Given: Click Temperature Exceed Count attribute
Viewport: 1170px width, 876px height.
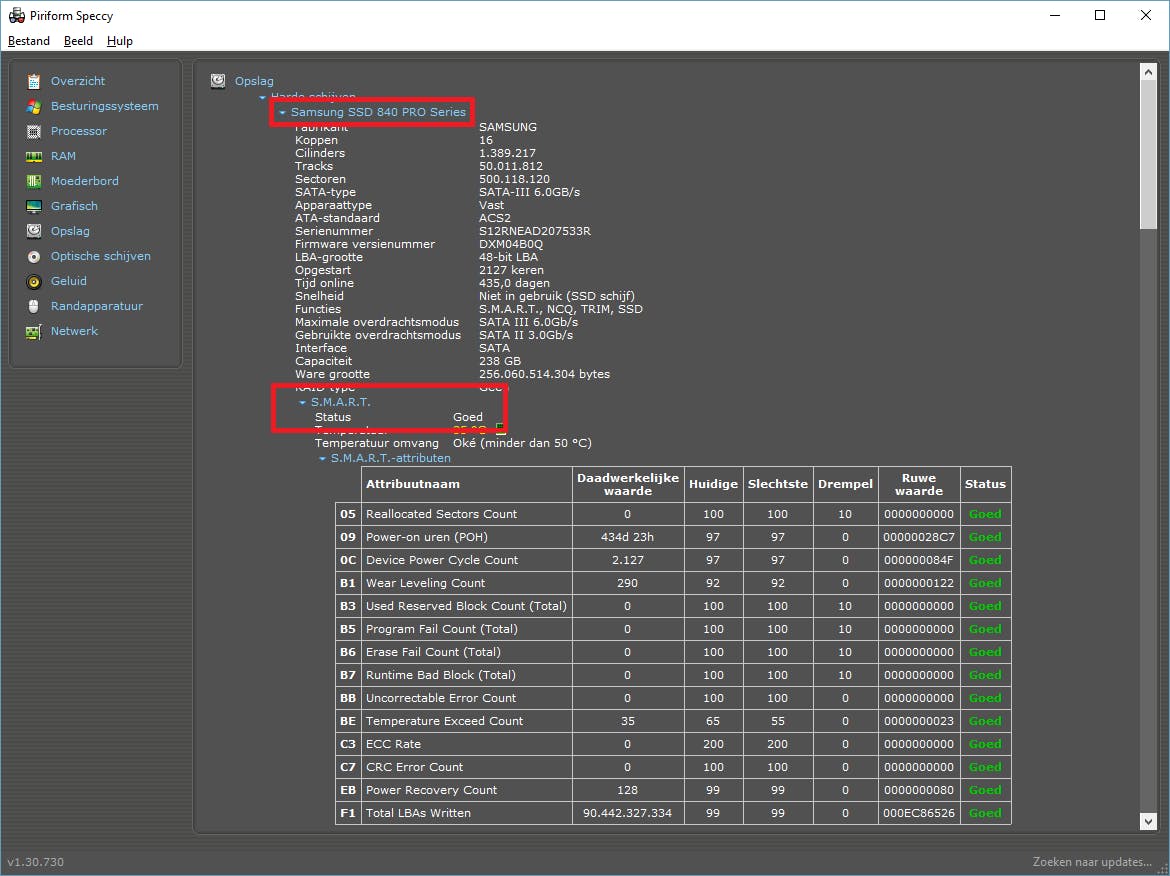Looking at the screenshot, I should click(444, 722).
